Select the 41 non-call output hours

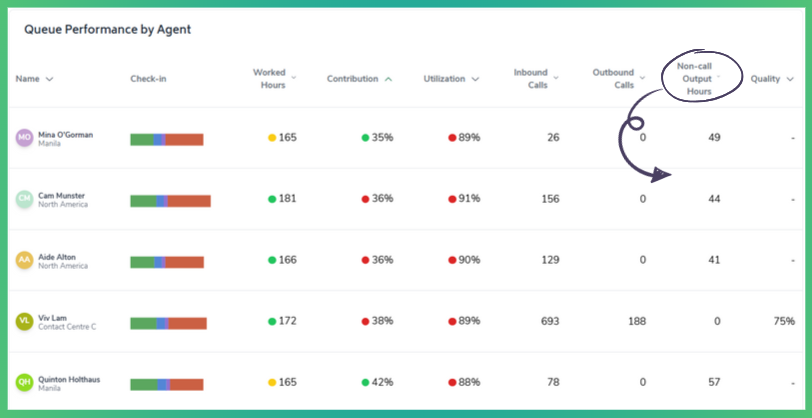tap(714, 260)
